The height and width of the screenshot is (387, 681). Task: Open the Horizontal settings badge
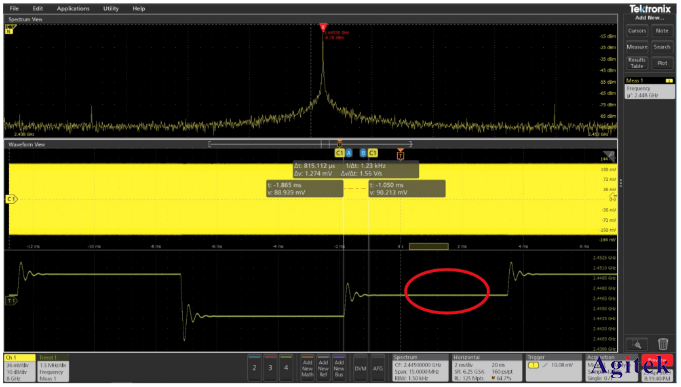coord(487,368)
